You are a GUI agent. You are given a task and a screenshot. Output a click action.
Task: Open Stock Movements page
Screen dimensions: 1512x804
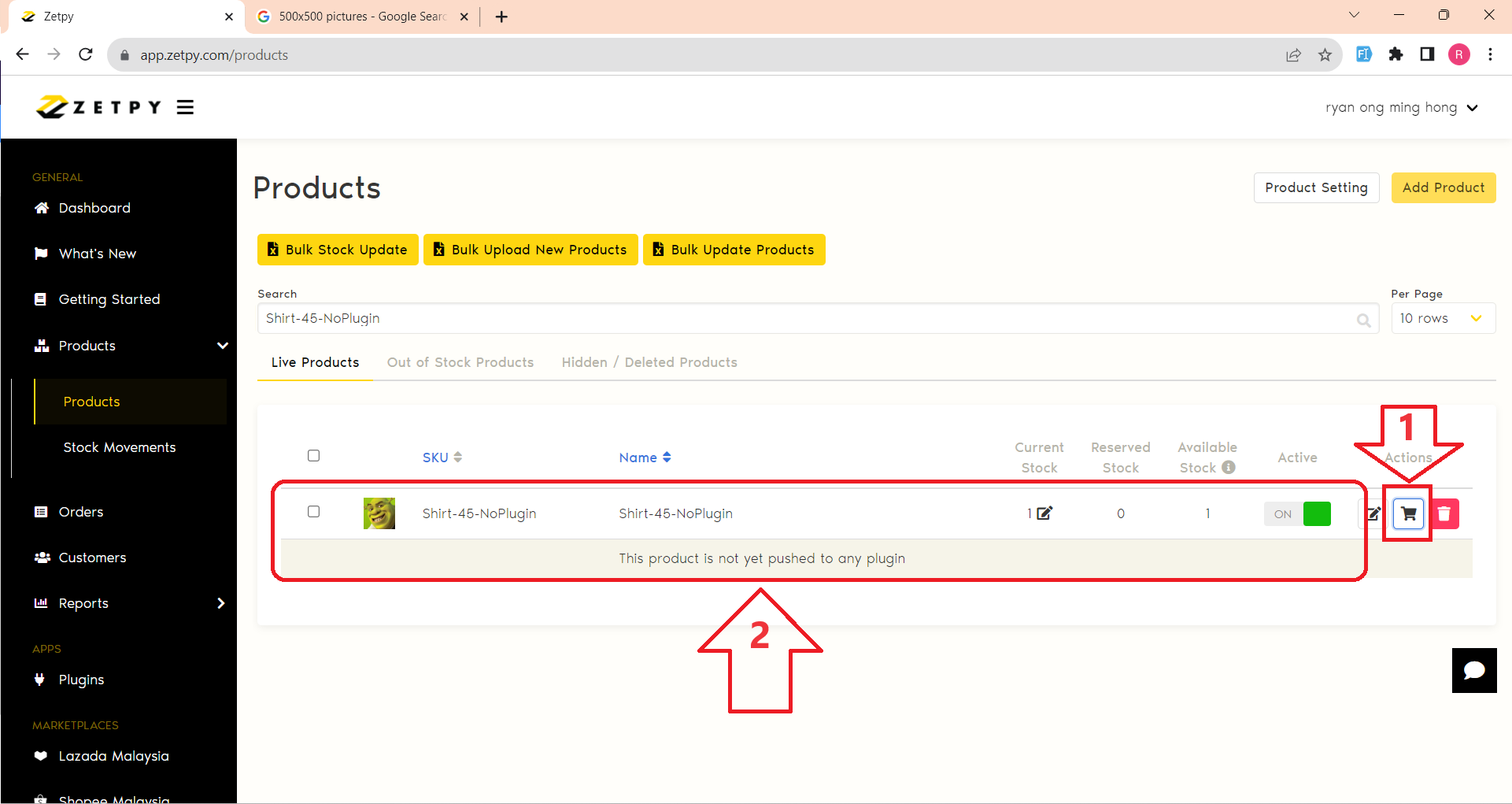click(120, 447)
